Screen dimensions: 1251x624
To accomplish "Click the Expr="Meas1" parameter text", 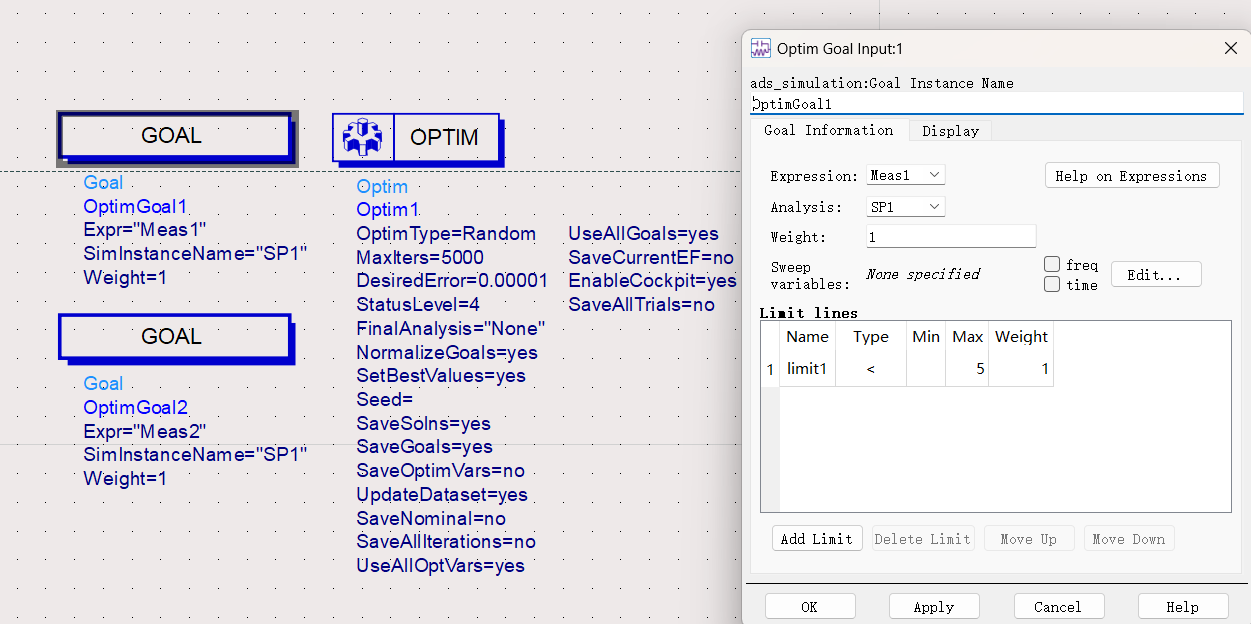I will coord(145,230).
